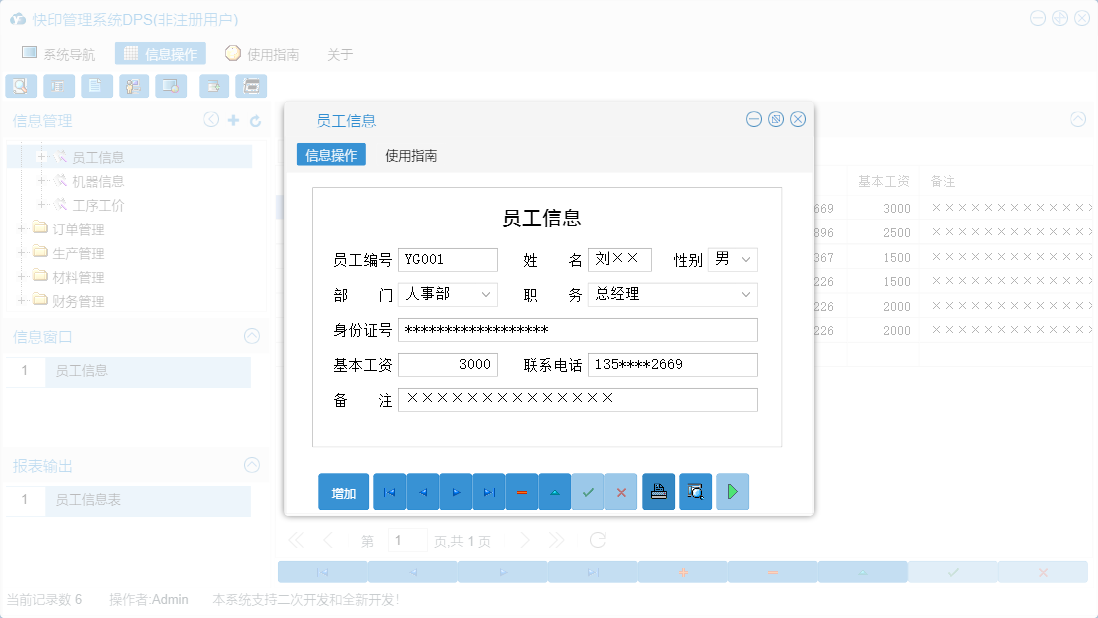
Task: Expand the 订单管理 tree node
Action: tap(22, 228)
